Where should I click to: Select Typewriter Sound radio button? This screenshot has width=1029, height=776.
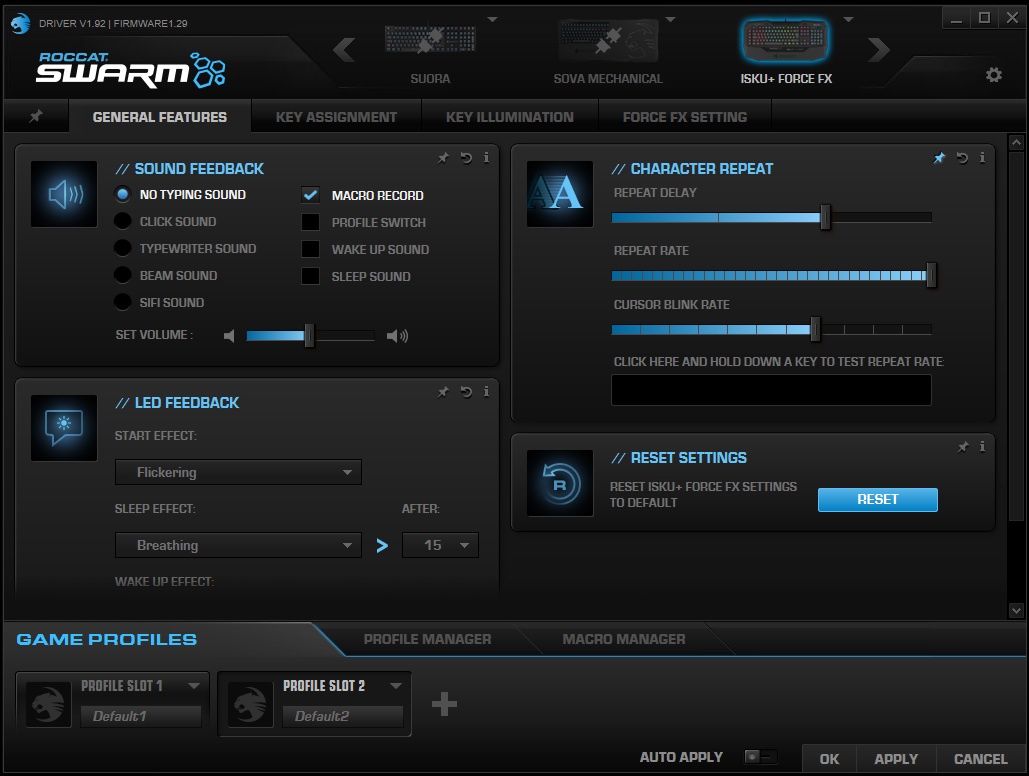[x=122, y=248]
